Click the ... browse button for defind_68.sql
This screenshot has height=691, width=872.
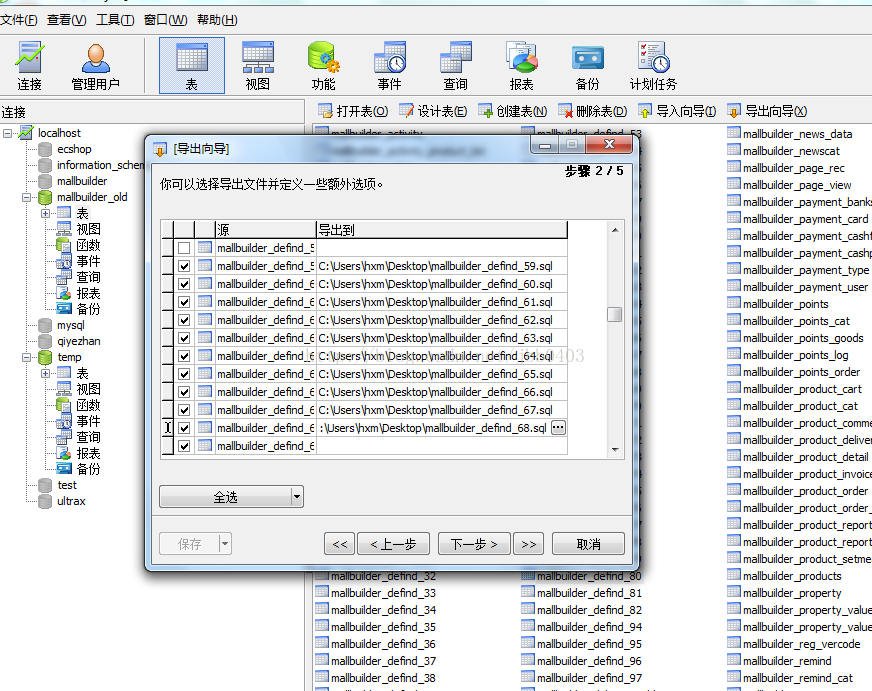(x=558, y=427)
